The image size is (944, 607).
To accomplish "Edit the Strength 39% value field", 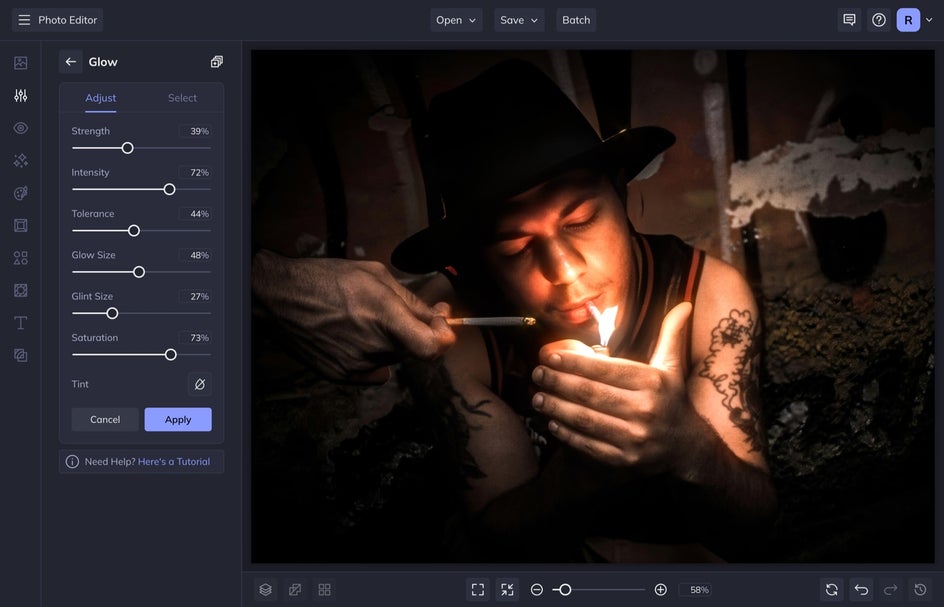I will click(195, 131).
